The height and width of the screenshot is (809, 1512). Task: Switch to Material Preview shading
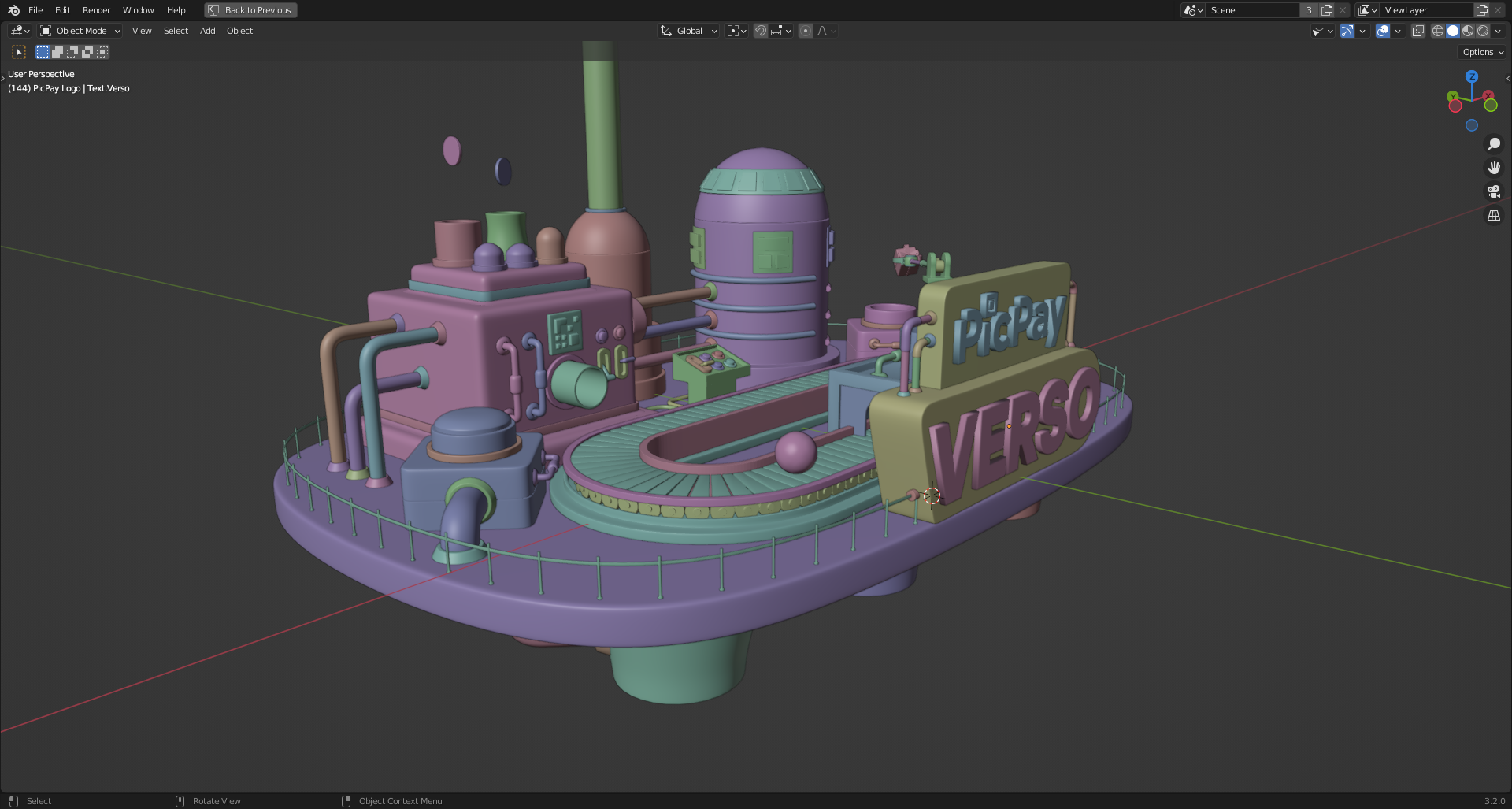[x=1468, y=31]
